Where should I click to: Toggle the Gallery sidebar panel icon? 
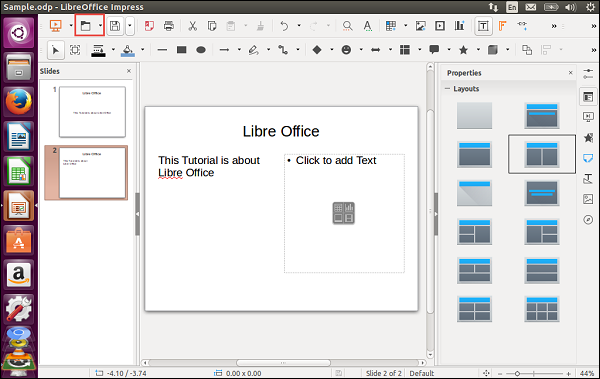point(588,199)
